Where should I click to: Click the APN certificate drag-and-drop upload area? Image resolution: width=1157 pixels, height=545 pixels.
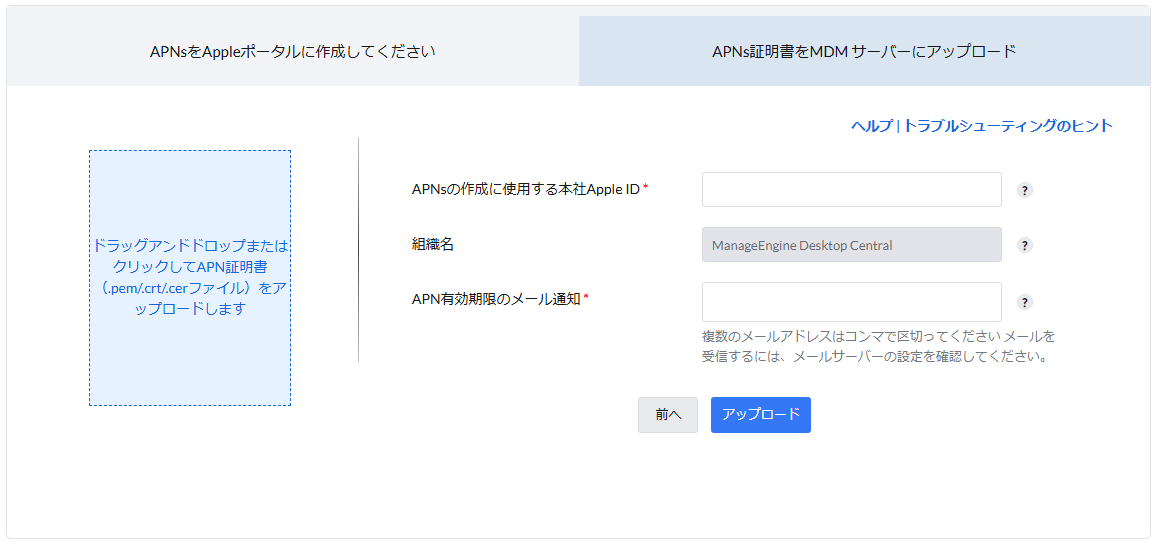pyautogui.click(x=190, y=277)
